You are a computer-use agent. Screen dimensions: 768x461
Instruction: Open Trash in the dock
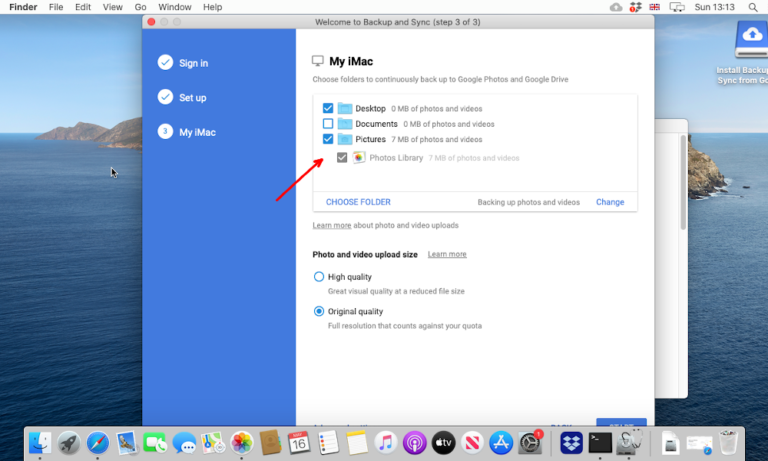[x=728, y=443]
